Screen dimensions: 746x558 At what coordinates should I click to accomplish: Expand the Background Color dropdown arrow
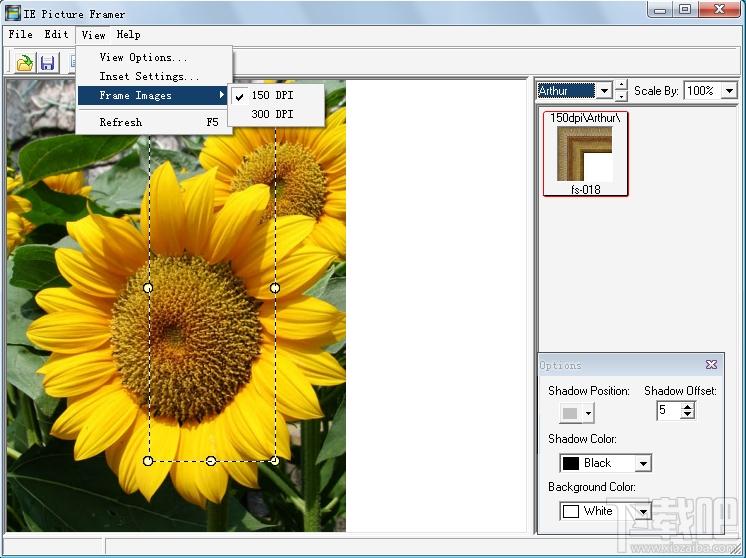coord(643,511)
